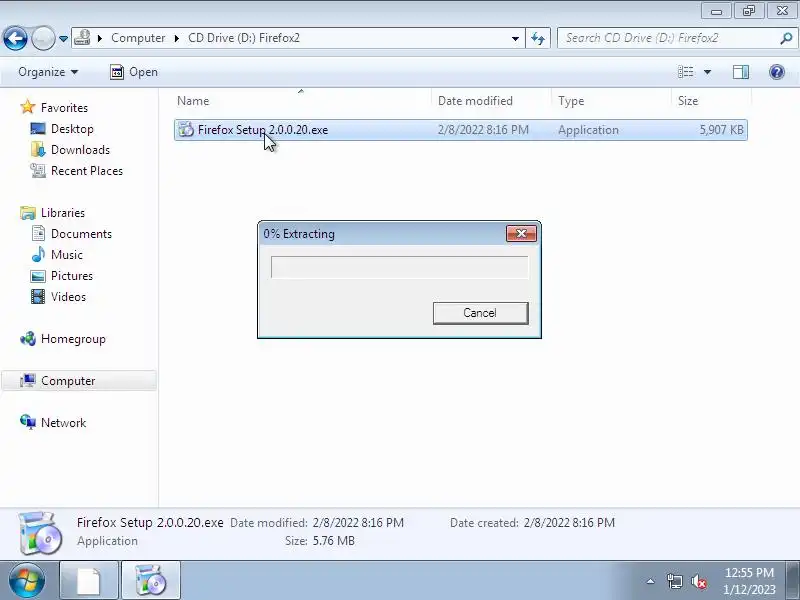800x600 pixels.
Task: Click Date created value in details pane
Action: tap(569, 522)
